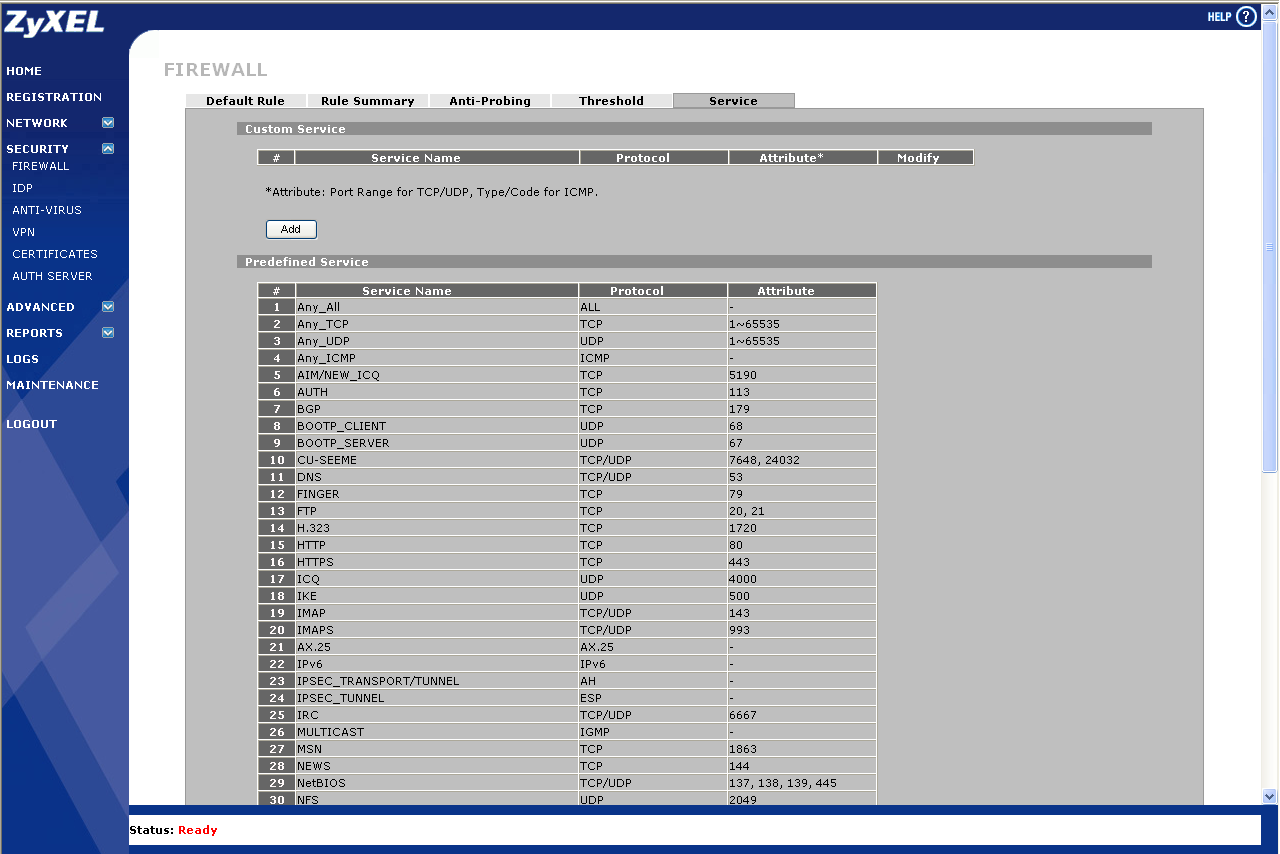Click the BGP service name

(309, 409)
